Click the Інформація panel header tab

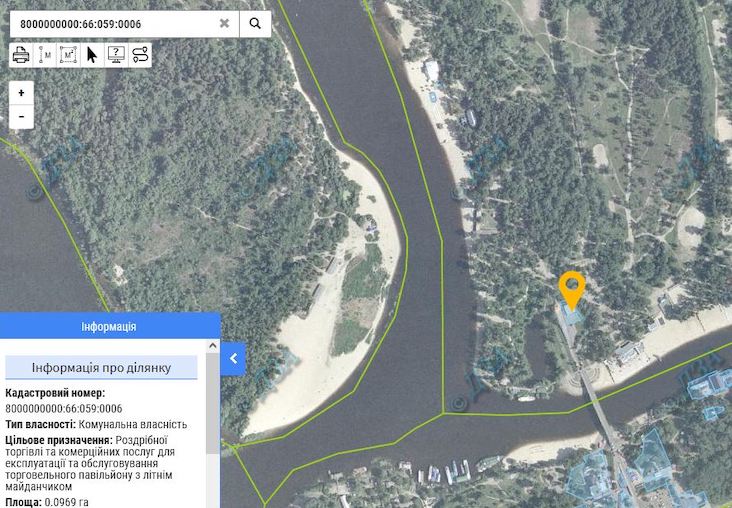109,327
